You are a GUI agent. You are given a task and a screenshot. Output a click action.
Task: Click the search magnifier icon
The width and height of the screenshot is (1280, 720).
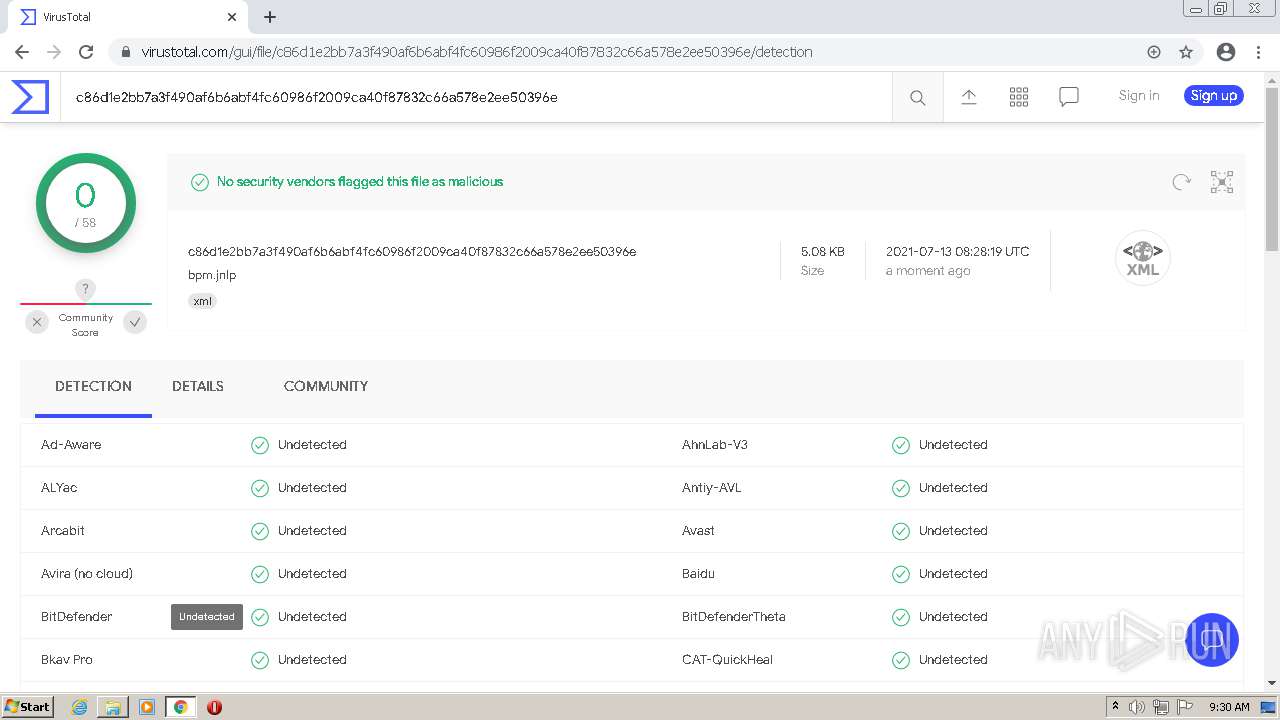(917, 97)
